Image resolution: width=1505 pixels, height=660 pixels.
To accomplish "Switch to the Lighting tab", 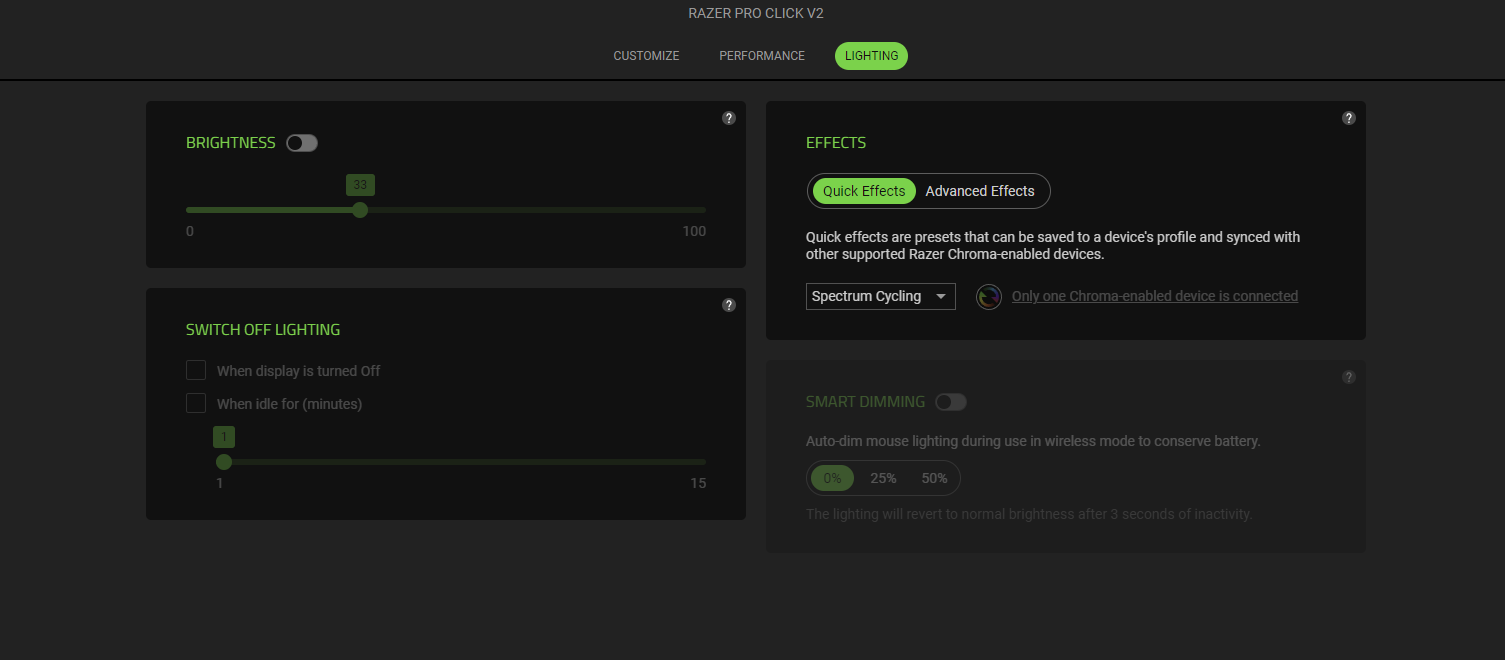I will tap(871, 56).
